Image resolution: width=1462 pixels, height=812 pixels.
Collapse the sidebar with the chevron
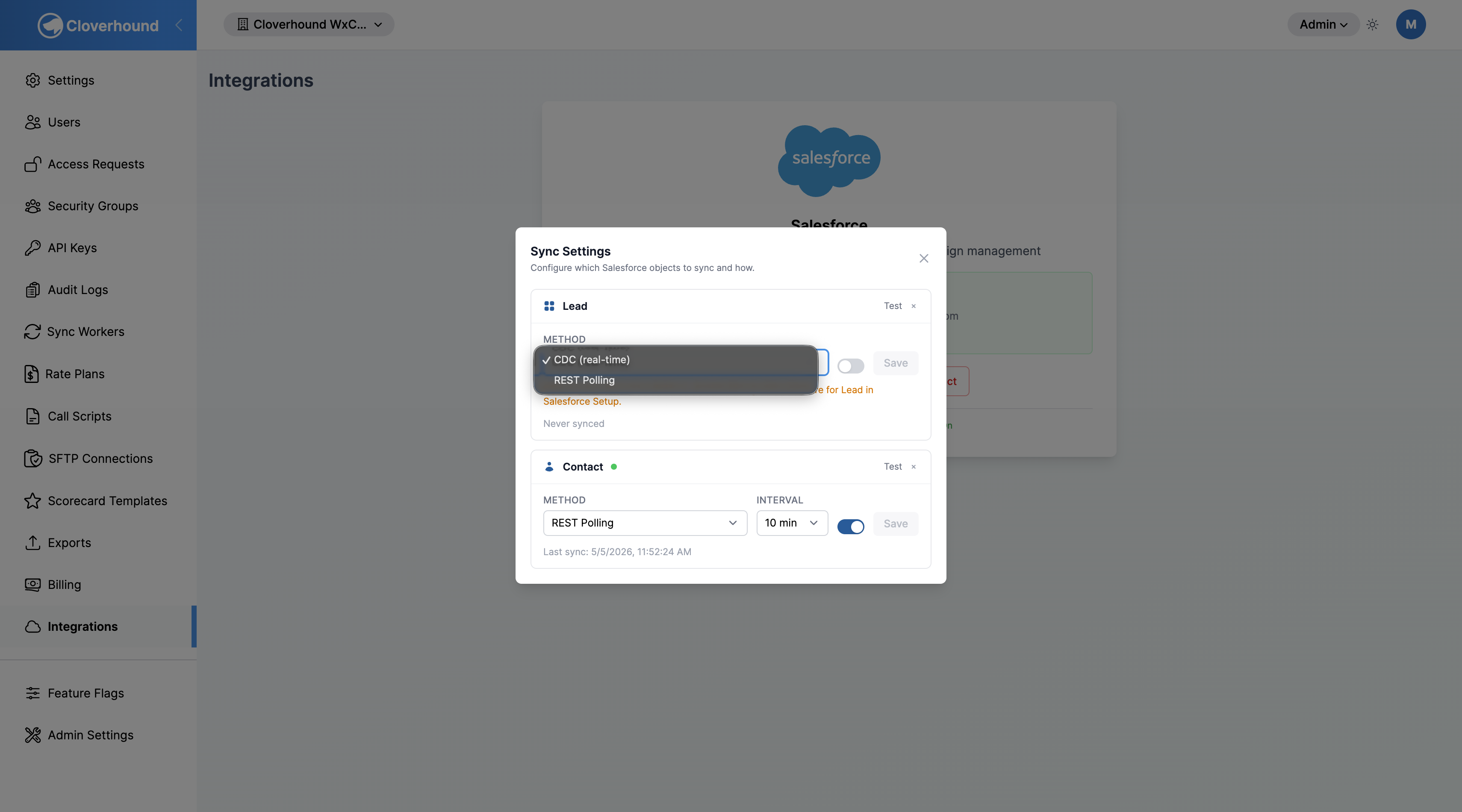click(179, 25)
